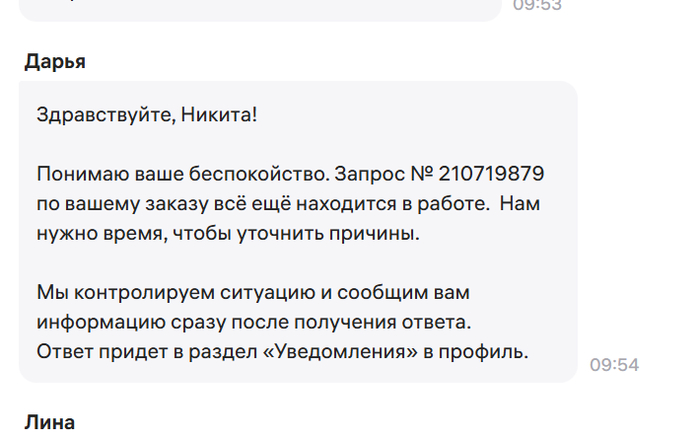Click the 09:54 message timestamp

(x=614, y=365)
